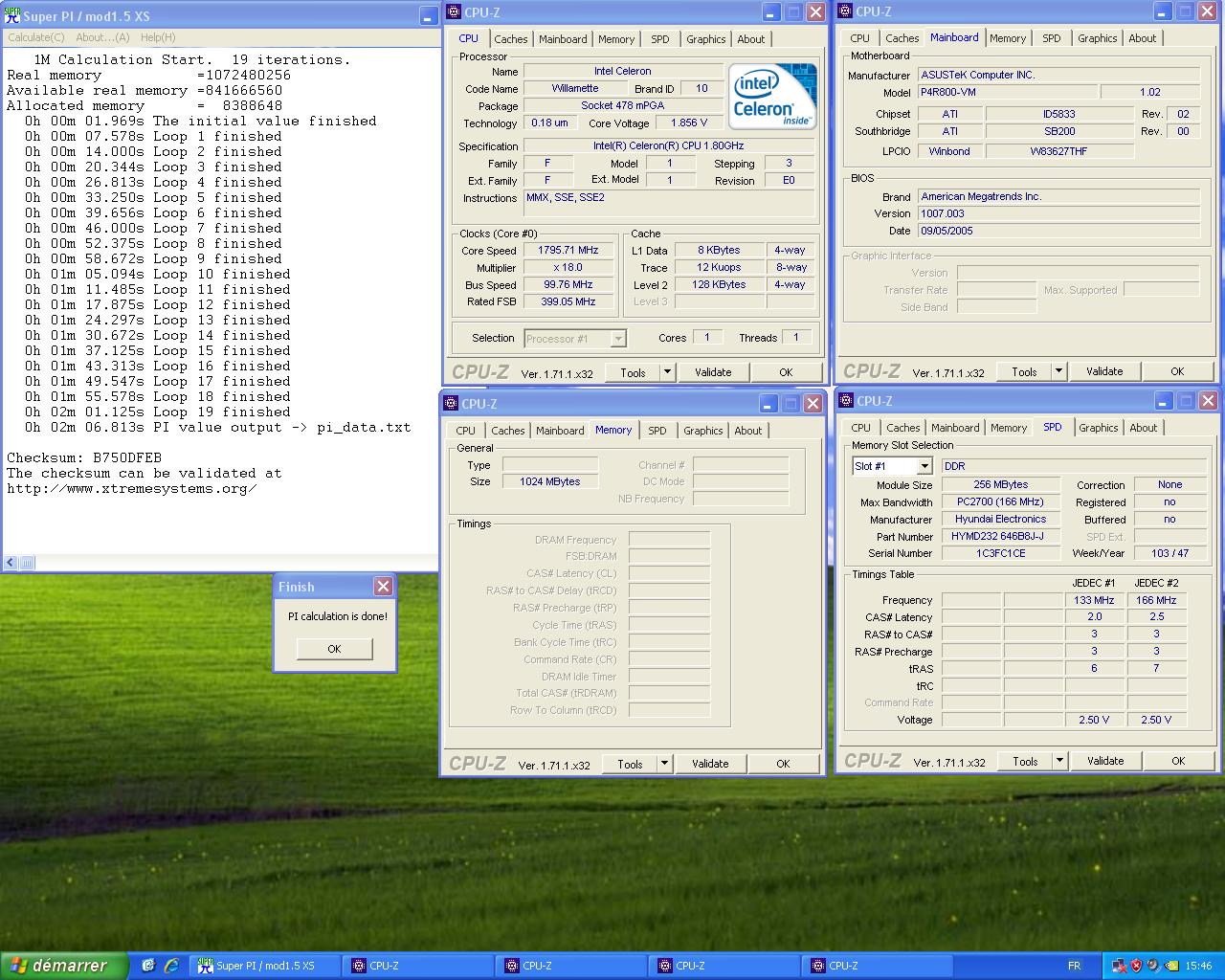
Task: Click the Loop 19 finished line
Action: [158, 412]
